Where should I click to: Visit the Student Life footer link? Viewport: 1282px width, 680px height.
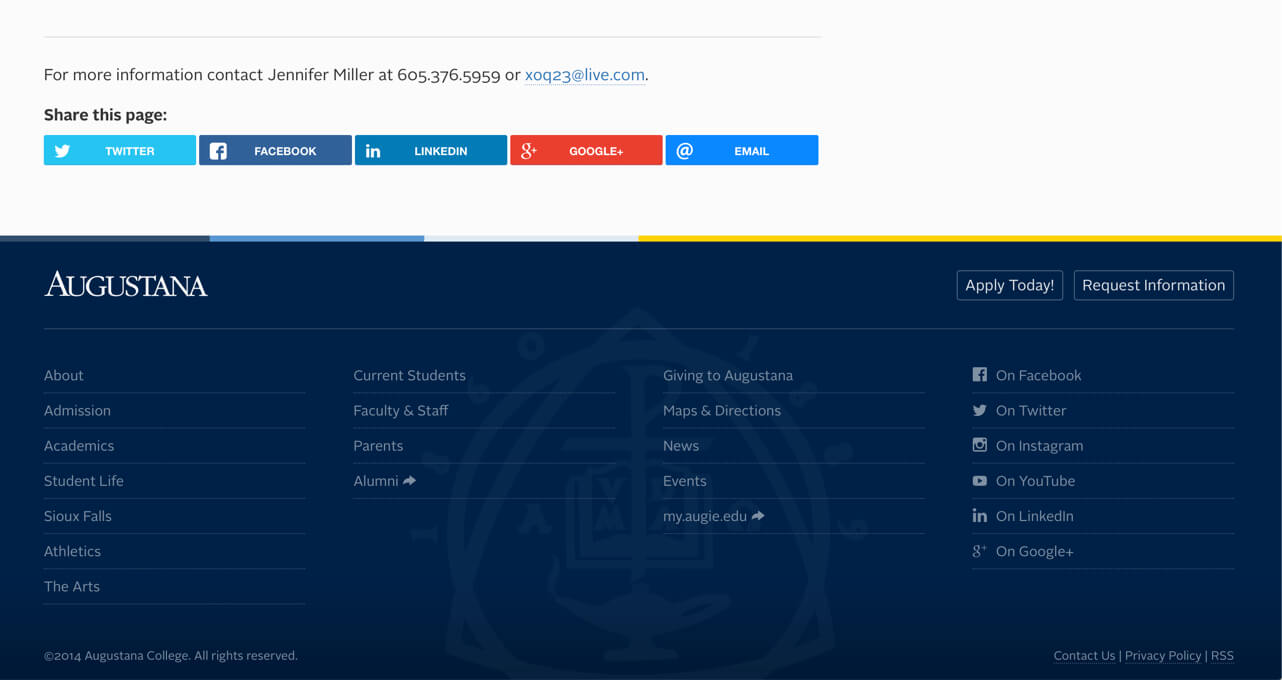coord(84,481)
